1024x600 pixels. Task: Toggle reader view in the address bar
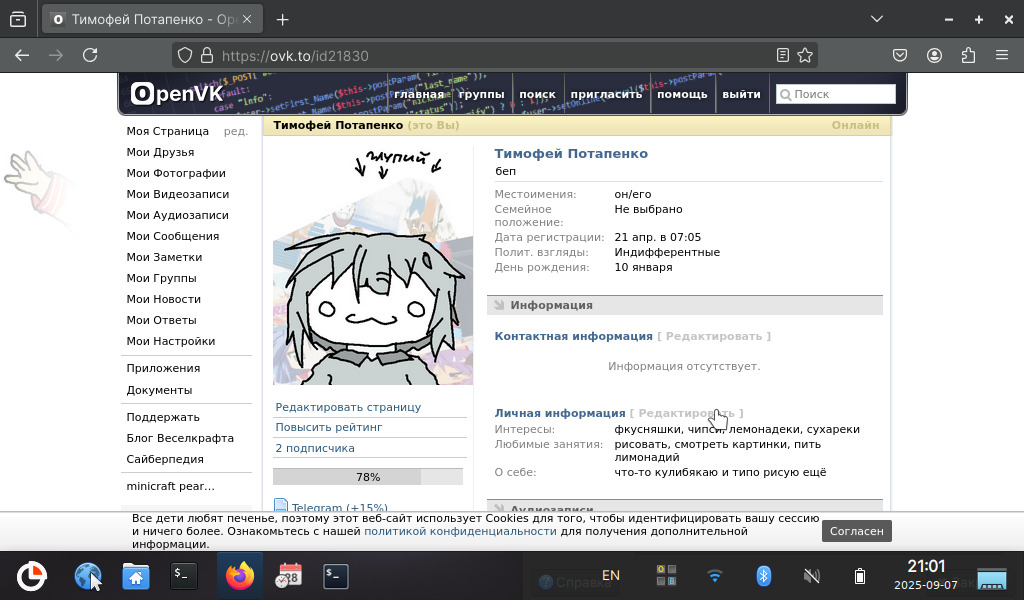783,56
